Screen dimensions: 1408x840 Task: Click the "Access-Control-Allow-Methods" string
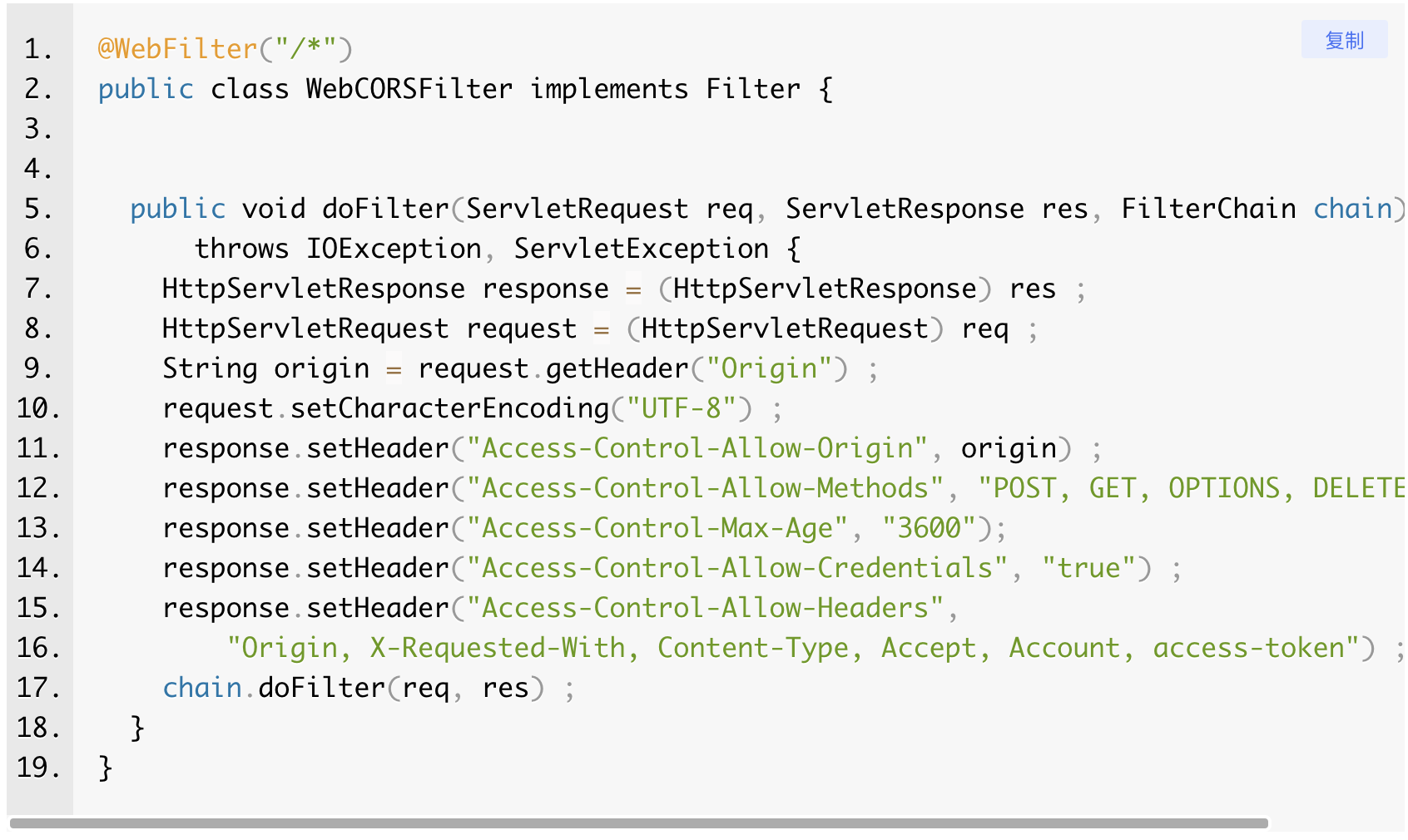coord(704,488)
